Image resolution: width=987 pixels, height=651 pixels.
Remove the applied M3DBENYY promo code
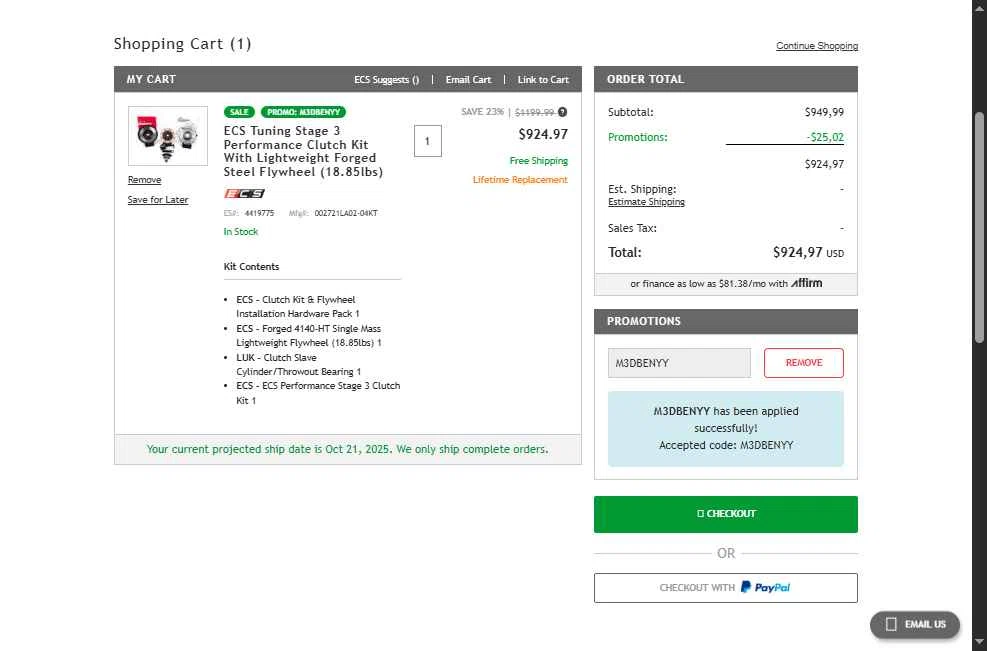[x=803, y=363]
